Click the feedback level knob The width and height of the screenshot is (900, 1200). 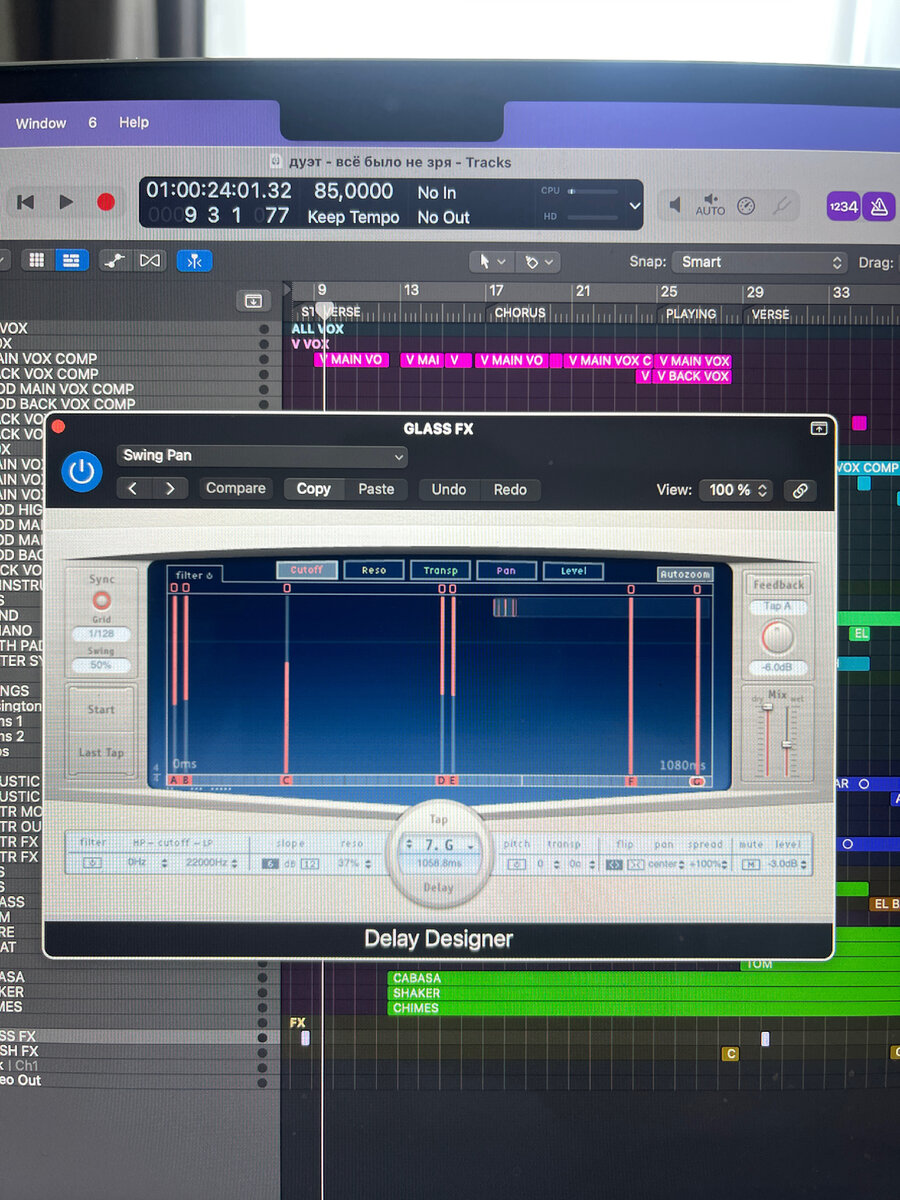point(777,637)
